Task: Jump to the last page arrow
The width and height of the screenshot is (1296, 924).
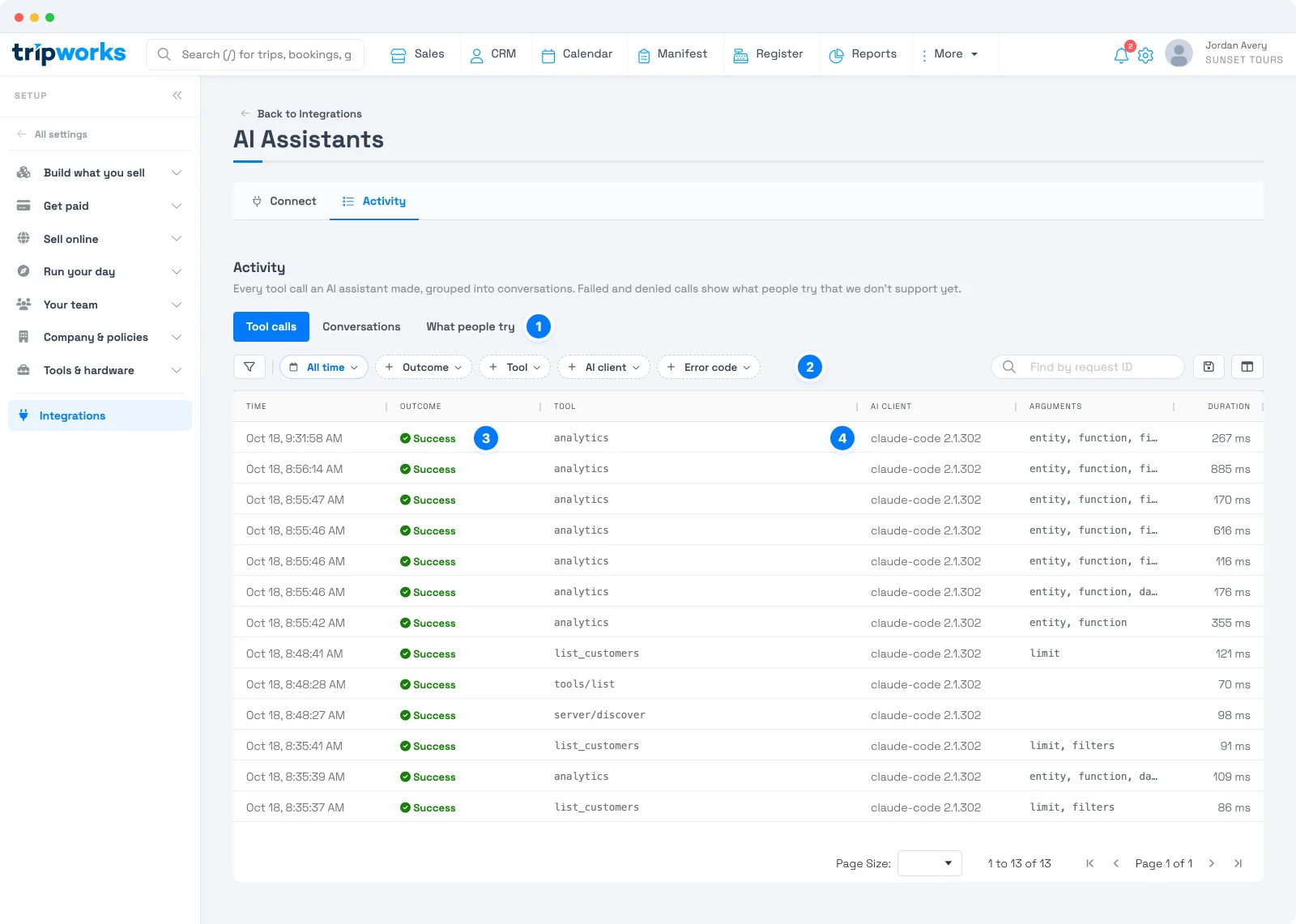Action: click(x=1238, y=863)
